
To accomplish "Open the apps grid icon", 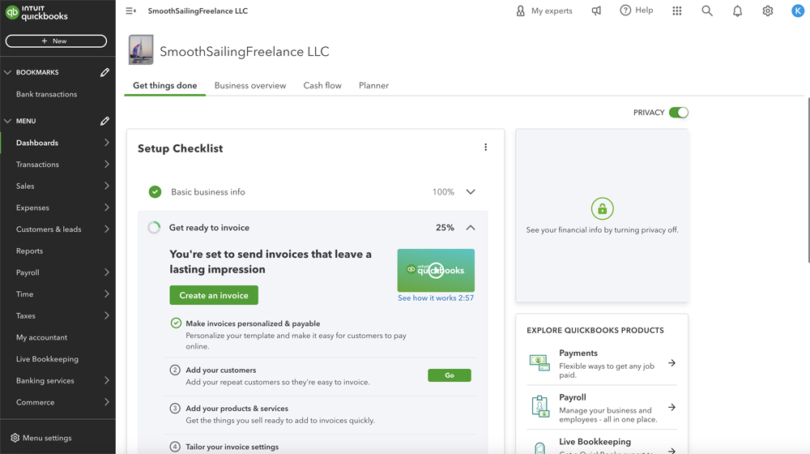I will click(x=677, y=10).
